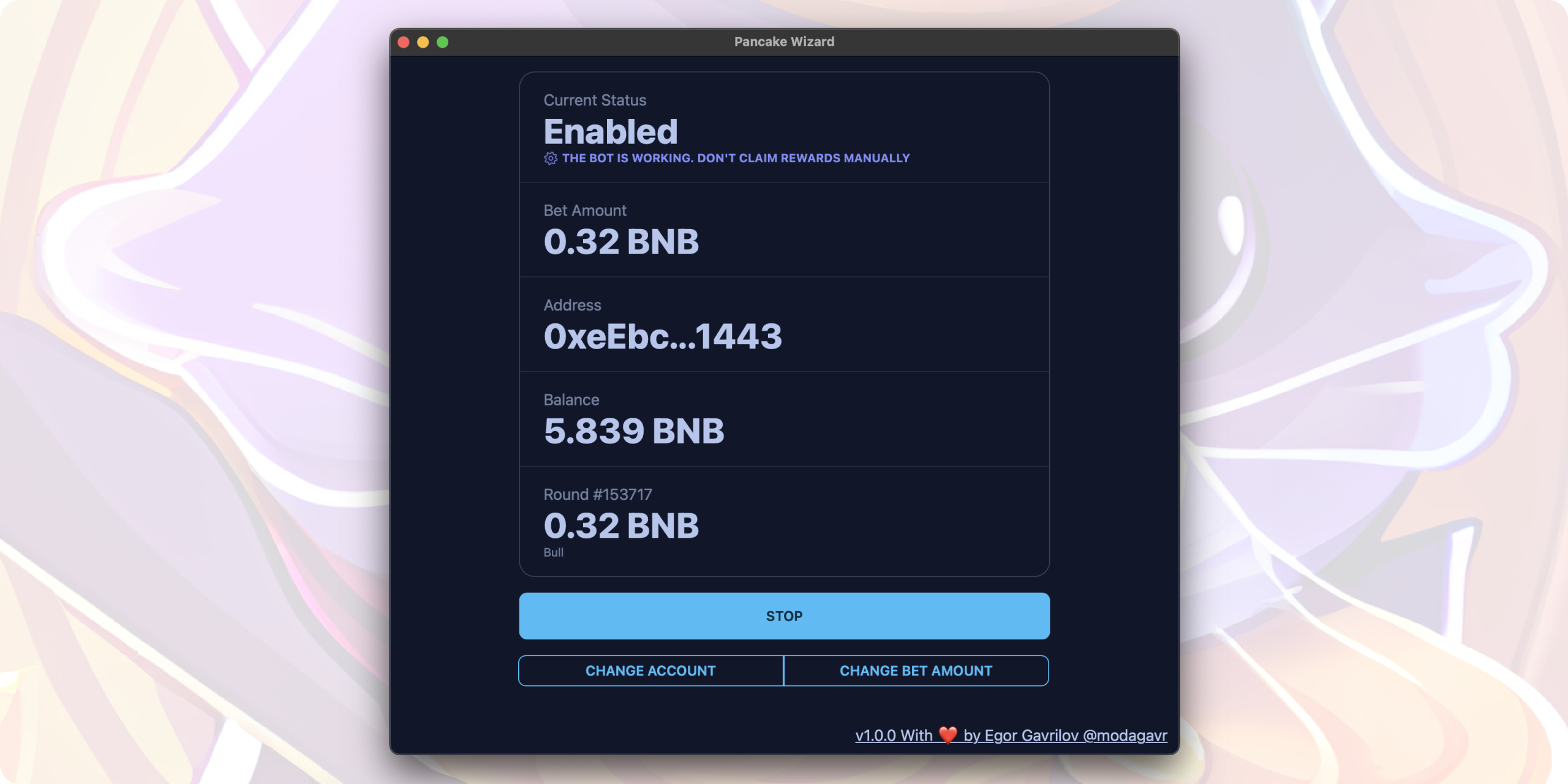Open the CHANGE ACCOUNT option
This screenshot has width=1568, height=784.
click(x=650, y=671)
